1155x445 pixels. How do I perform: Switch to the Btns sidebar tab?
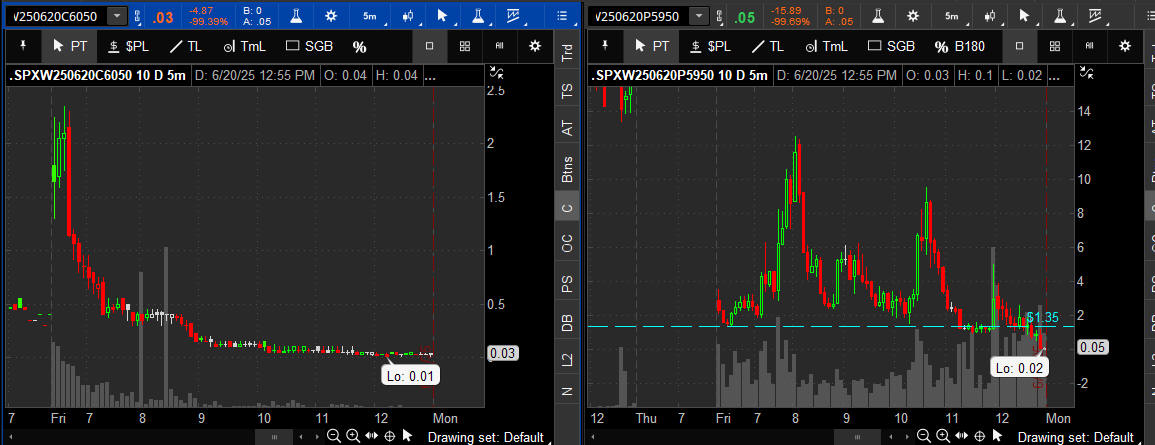(568, 169)
